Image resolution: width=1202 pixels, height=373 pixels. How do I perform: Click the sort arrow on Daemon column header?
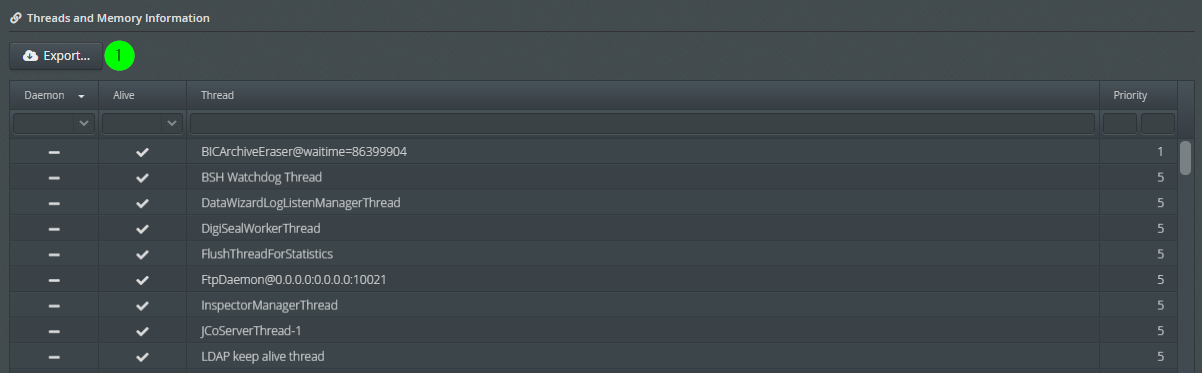(80, 96)
